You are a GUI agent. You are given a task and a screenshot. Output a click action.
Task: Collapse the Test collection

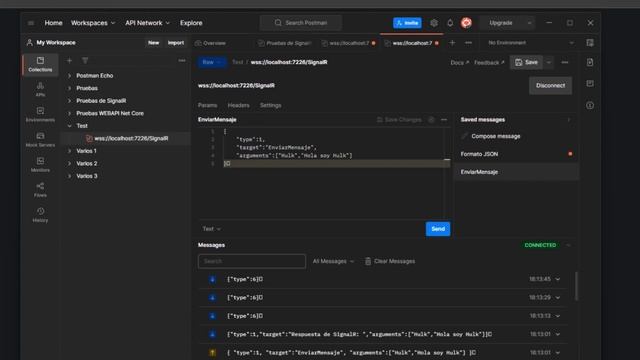[x=69, y=126]
